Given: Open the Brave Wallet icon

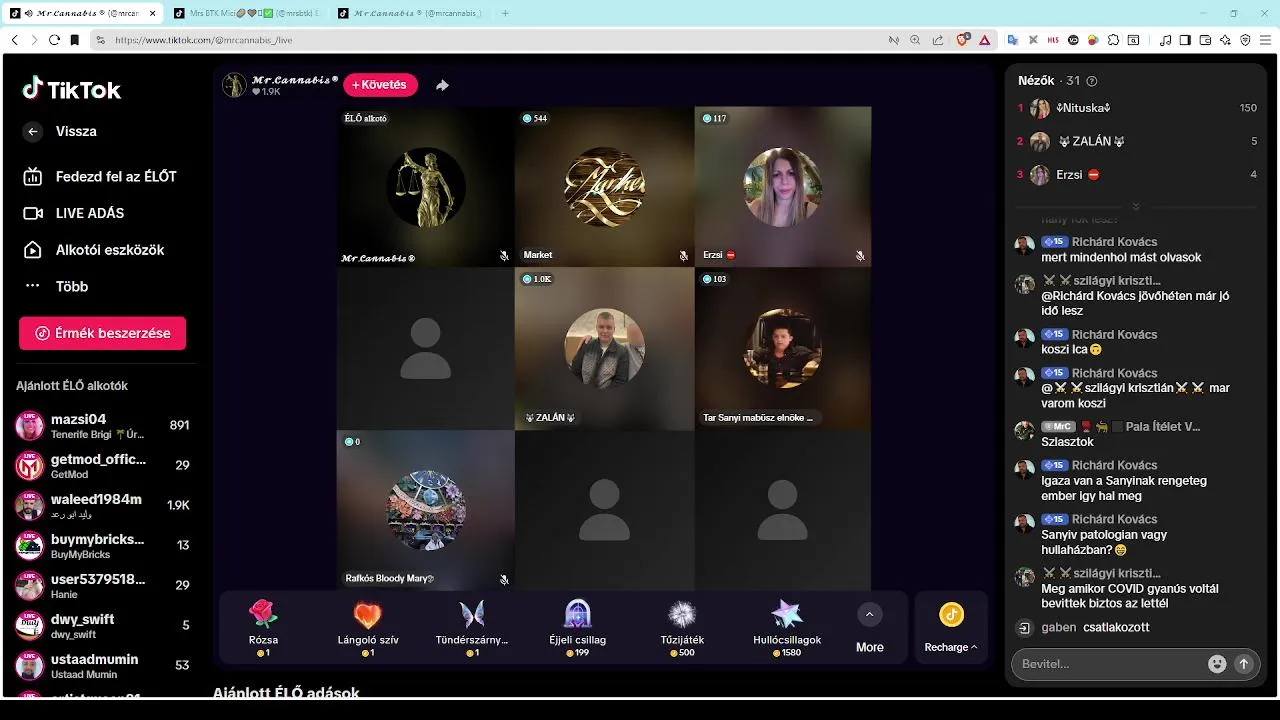Looking at the screenshot, I should pyautogui.click(x=1205, y=40).
